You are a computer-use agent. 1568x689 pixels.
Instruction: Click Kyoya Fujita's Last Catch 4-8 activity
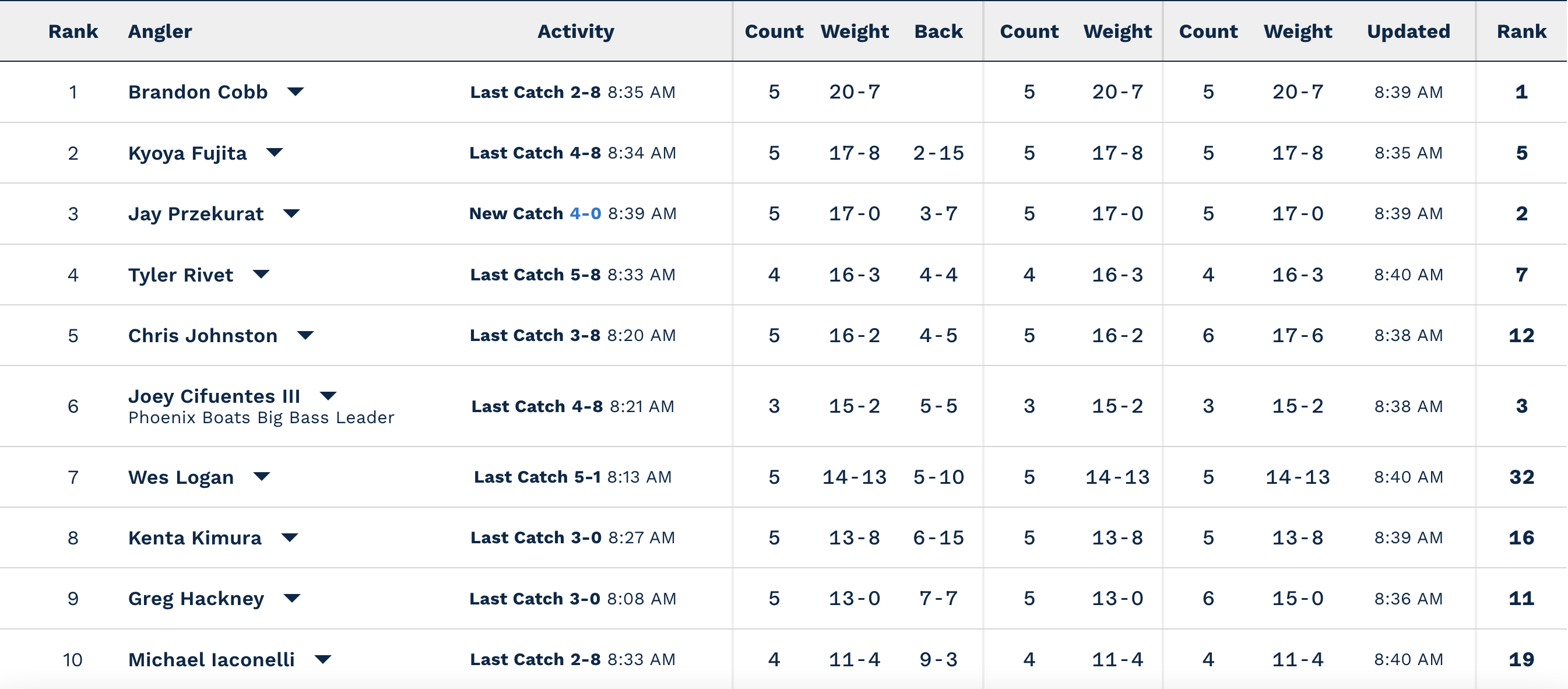pyautogui.click(x=535, y=153)
